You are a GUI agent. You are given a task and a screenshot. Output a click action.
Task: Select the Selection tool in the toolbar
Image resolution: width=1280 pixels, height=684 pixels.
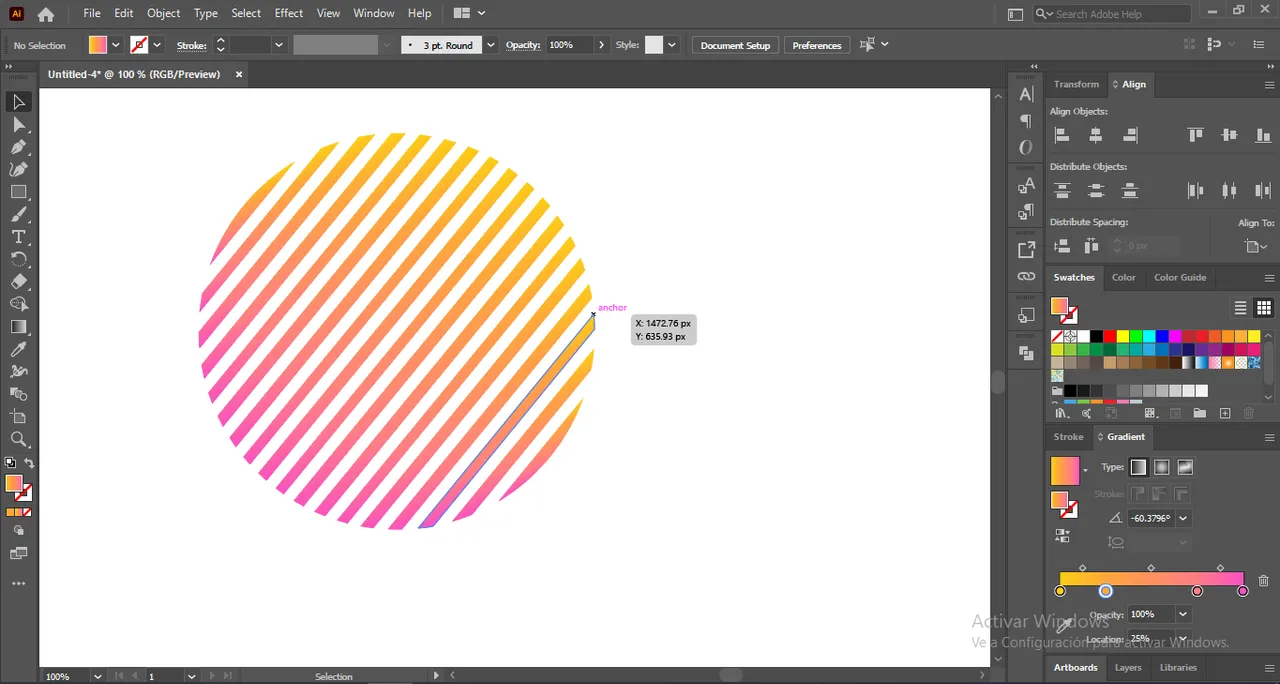pos(18,102)
